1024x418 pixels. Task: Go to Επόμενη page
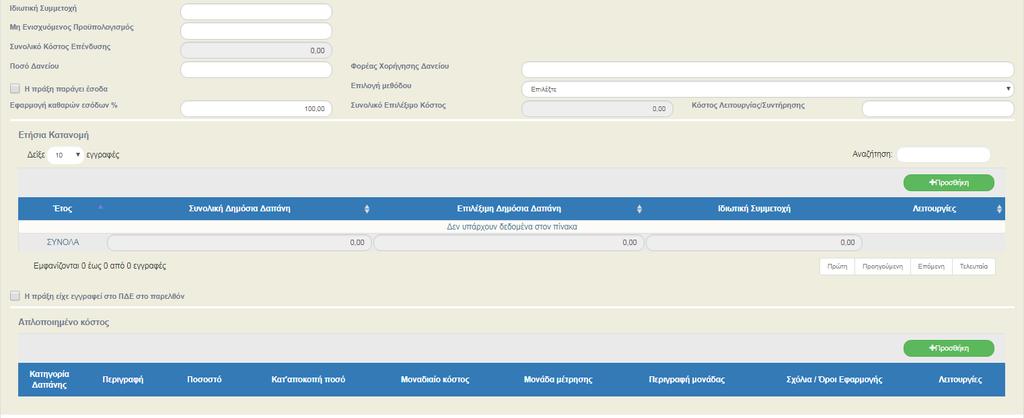tap(931, 266)
